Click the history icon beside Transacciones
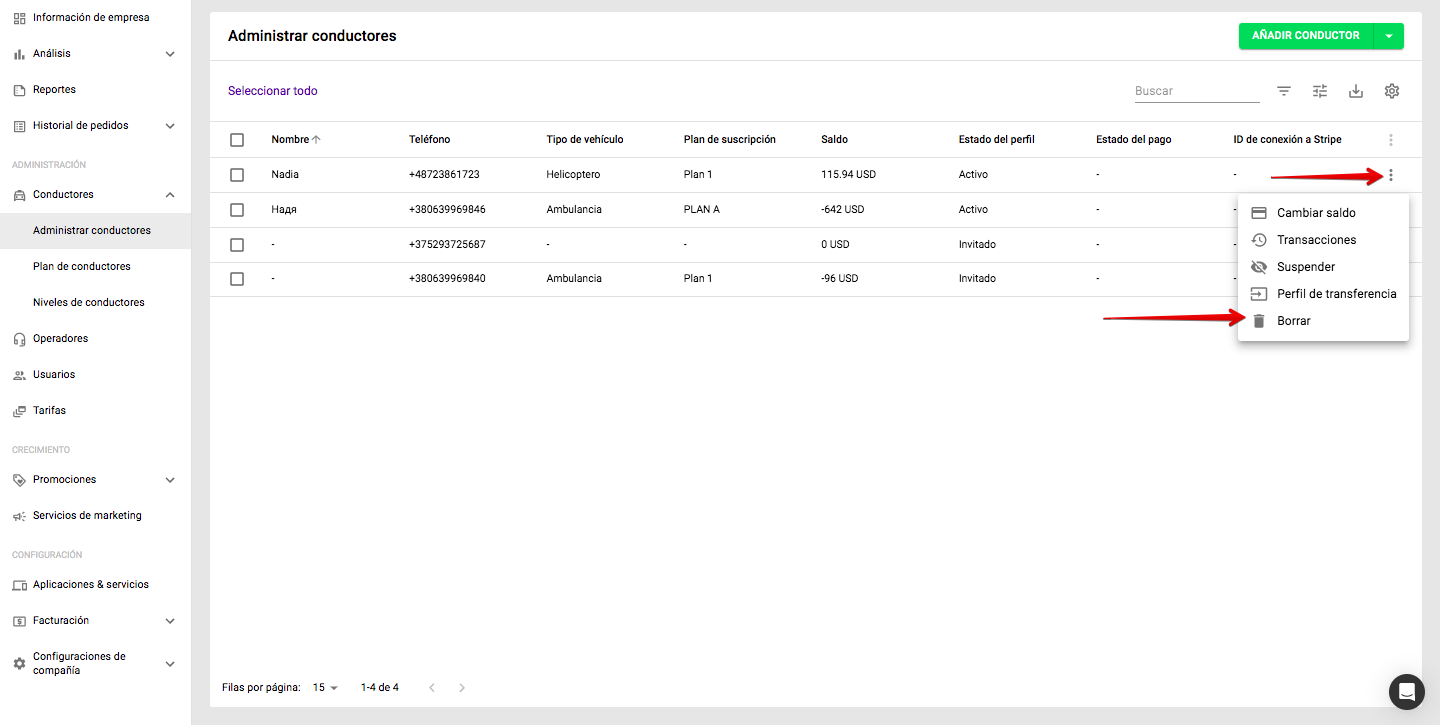 pyautogui.click(x=1259, y=240)
